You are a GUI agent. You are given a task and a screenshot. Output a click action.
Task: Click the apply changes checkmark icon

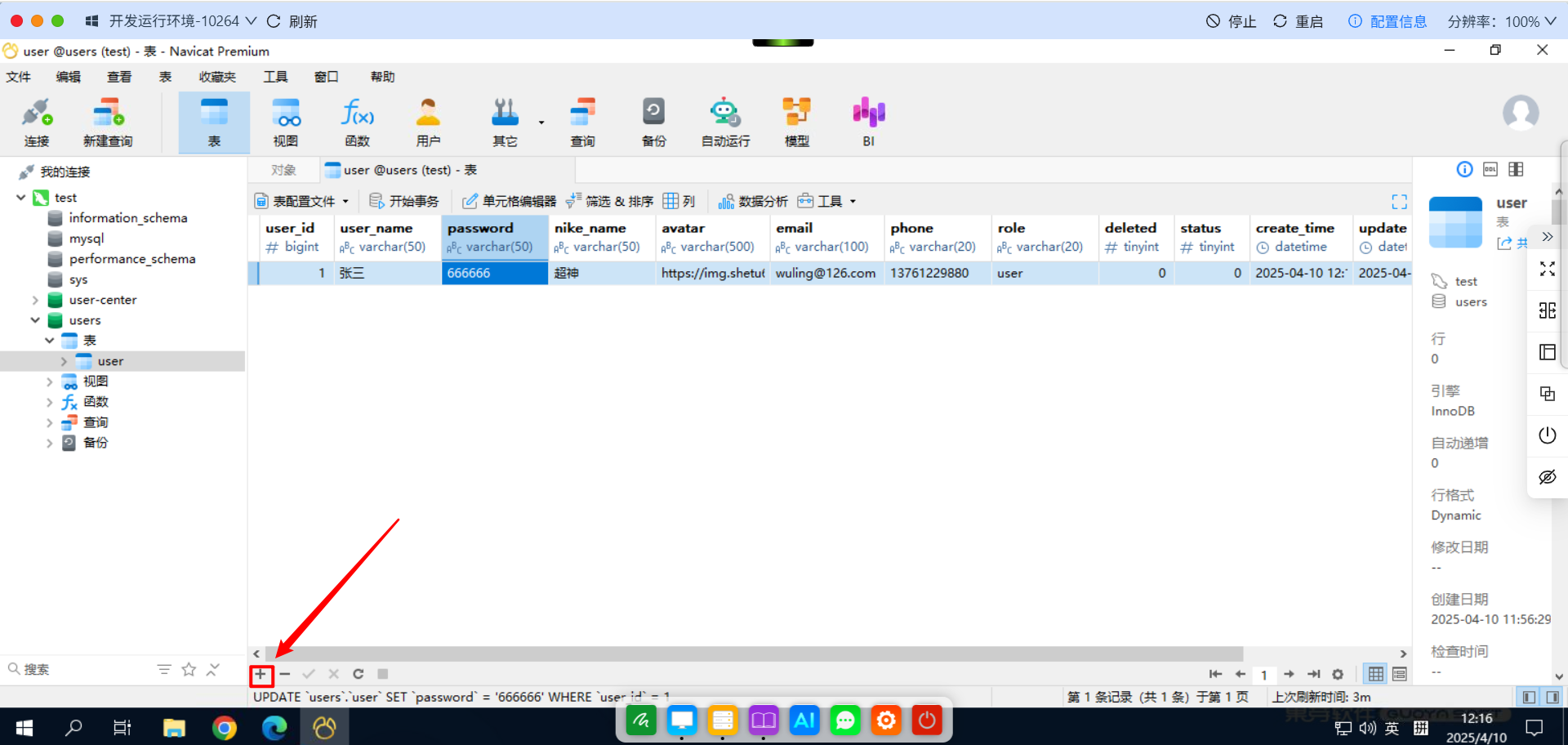coord(309,674)
